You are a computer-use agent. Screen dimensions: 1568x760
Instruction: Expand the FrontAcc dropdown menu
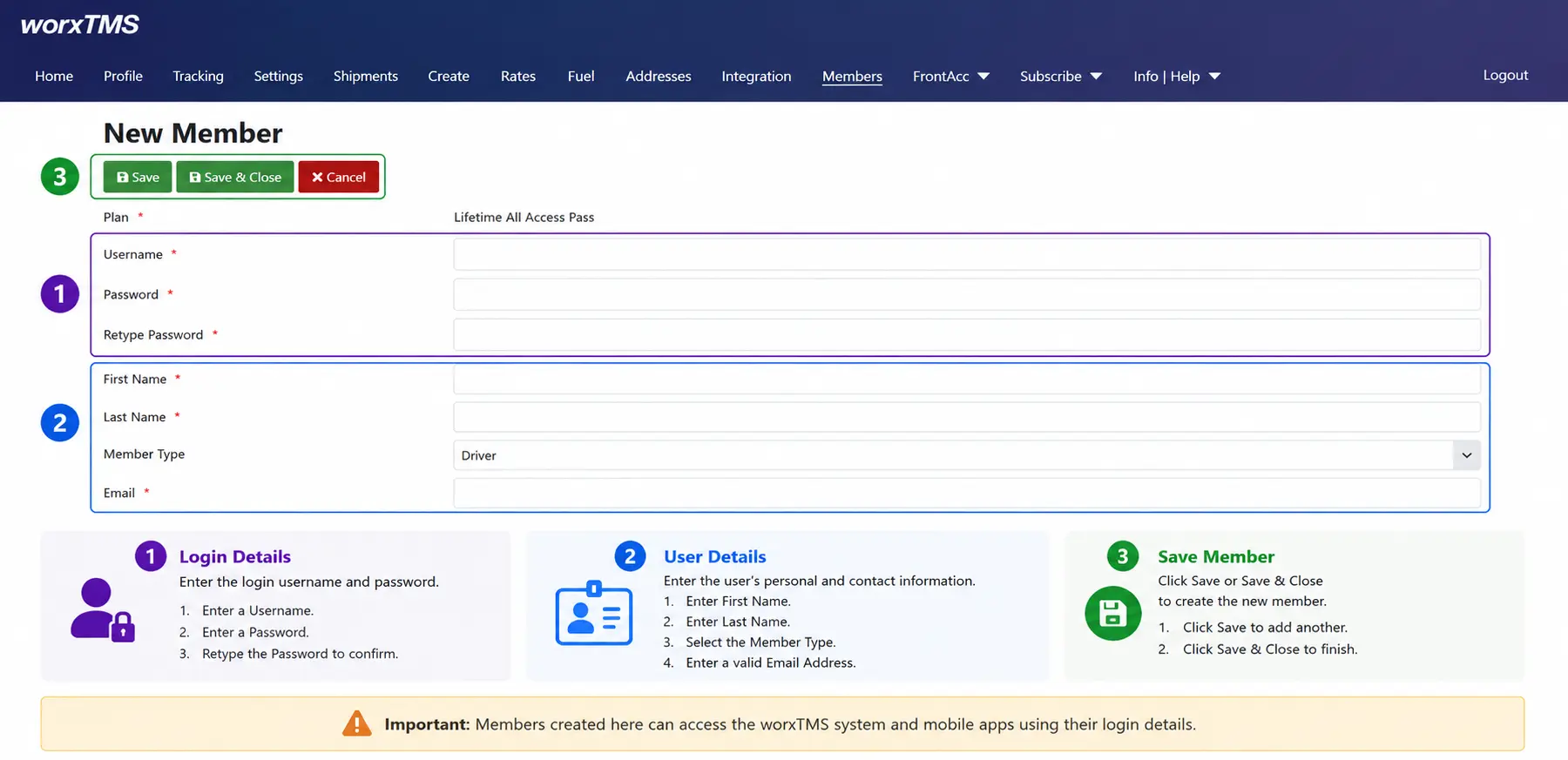[x=951, y=76]
